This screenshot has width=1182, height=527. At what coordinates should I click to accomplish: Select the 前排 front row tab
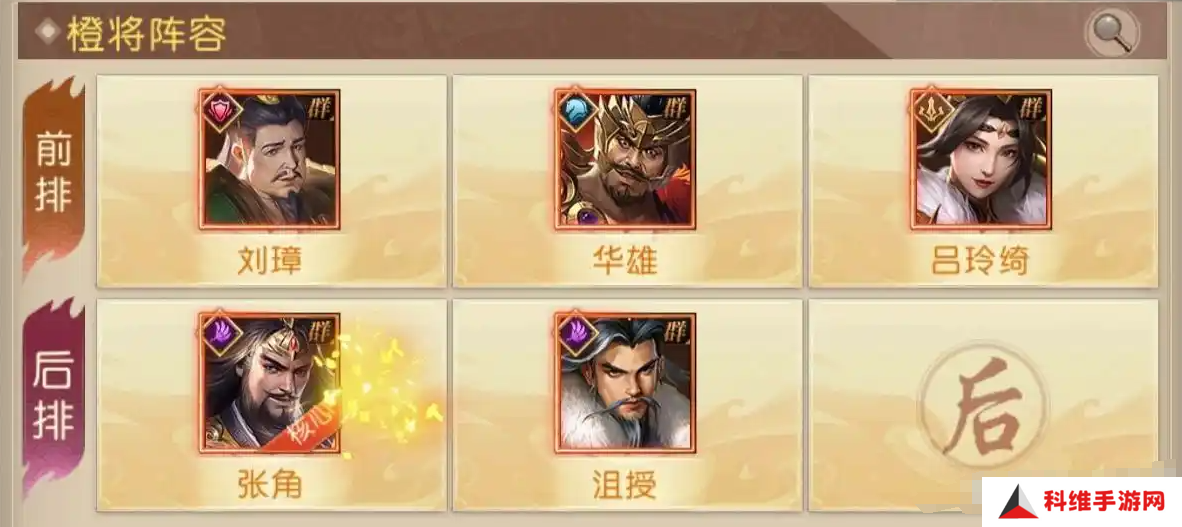[54, 175]
